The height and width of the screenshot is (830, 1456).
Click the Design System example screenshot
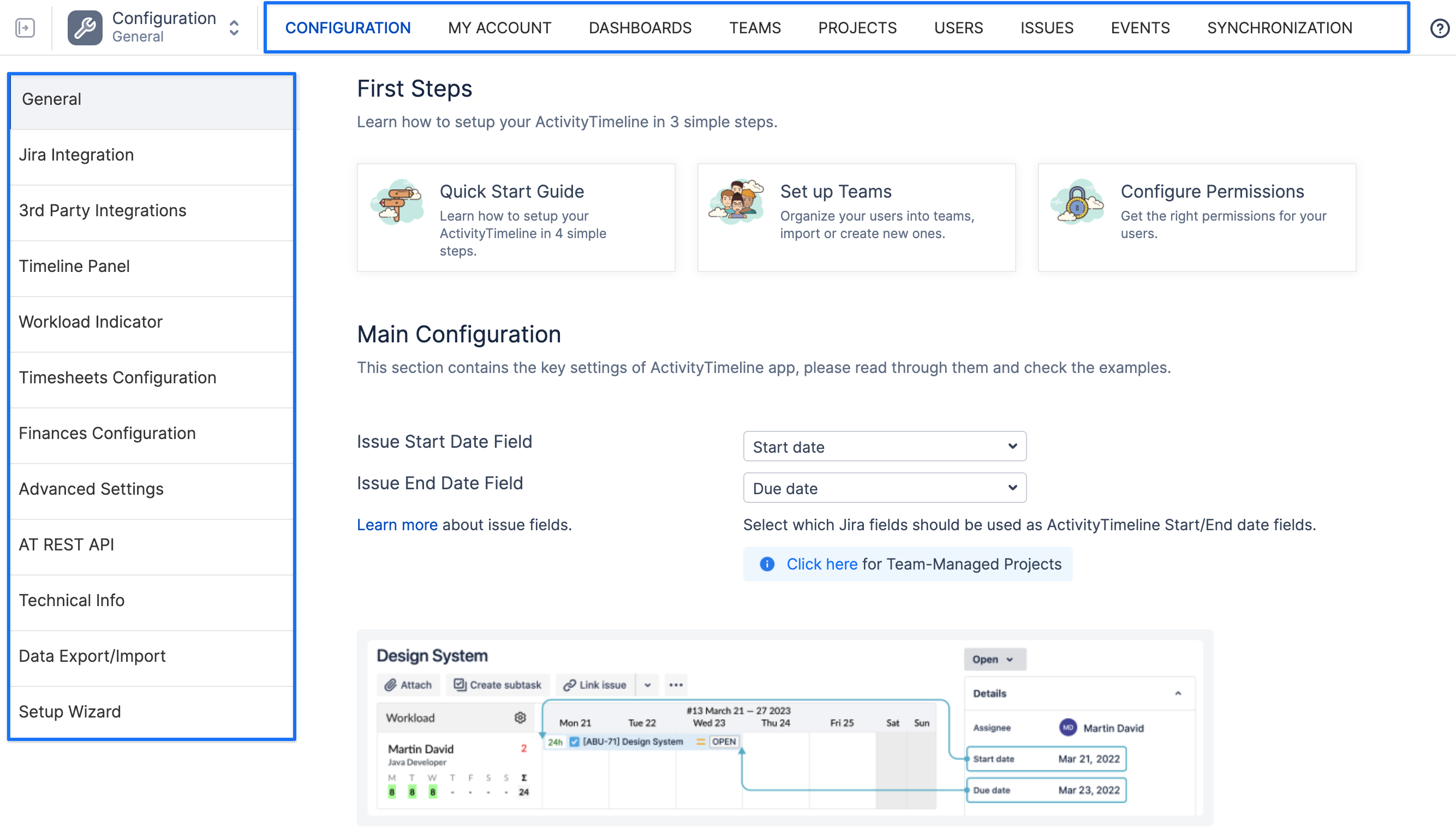coord(785,728)
